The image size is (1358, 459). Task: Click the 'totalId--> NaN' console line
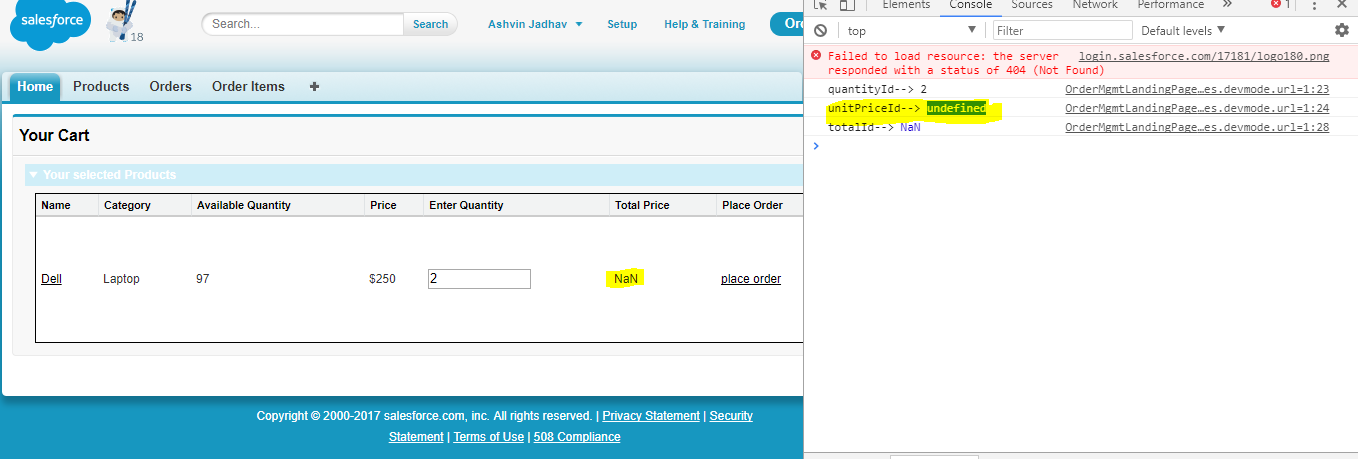[x=874, y=127]
